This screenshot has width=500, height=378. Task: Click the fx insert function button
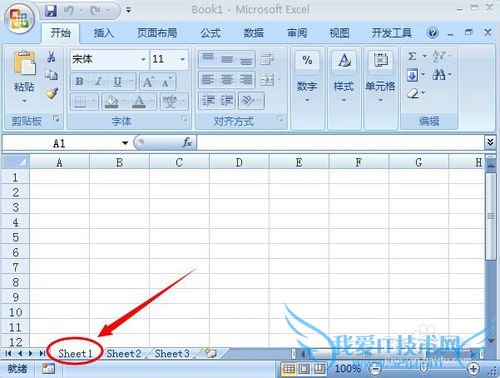pos(187,143)
